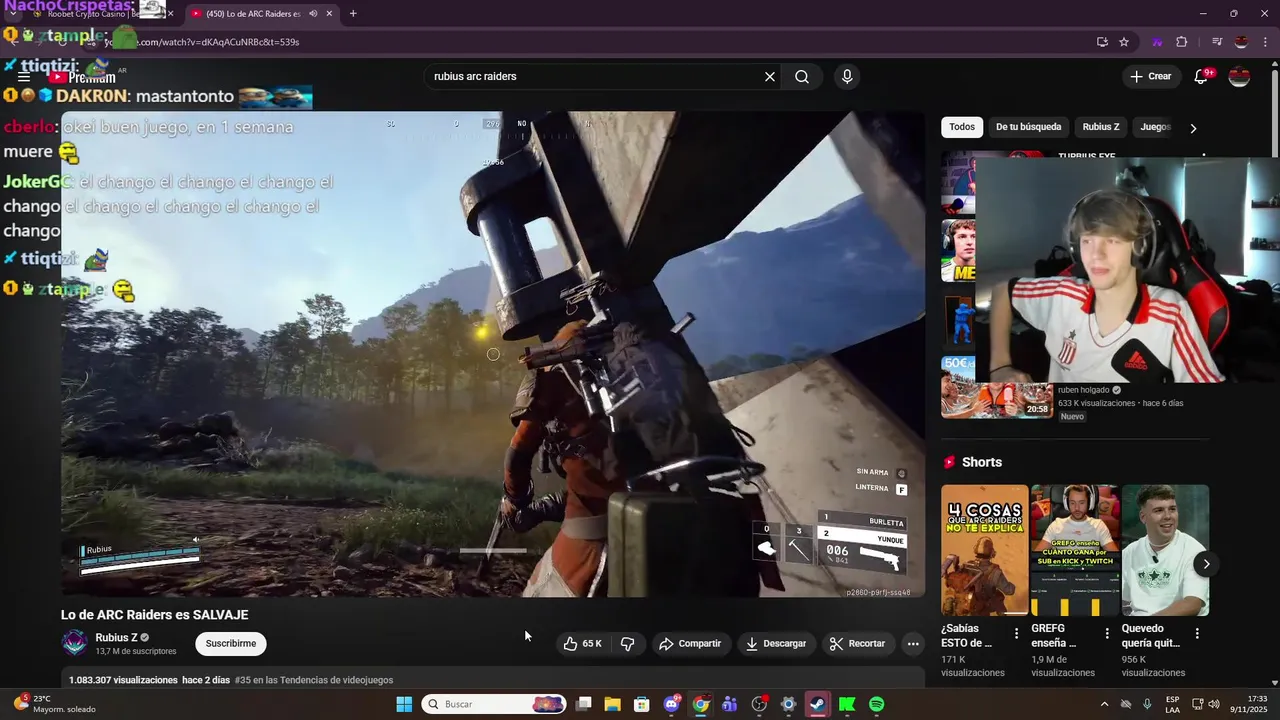Open Discord from the taskbar
Viewport: 1280px width, 720px height.
(672, 704)
